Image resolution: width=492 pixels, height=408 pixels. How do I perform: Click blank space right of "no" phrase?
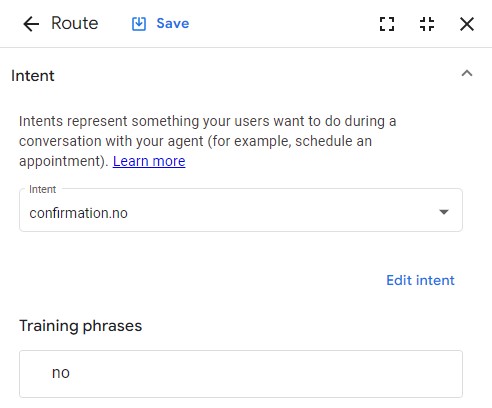pos(267,373)
